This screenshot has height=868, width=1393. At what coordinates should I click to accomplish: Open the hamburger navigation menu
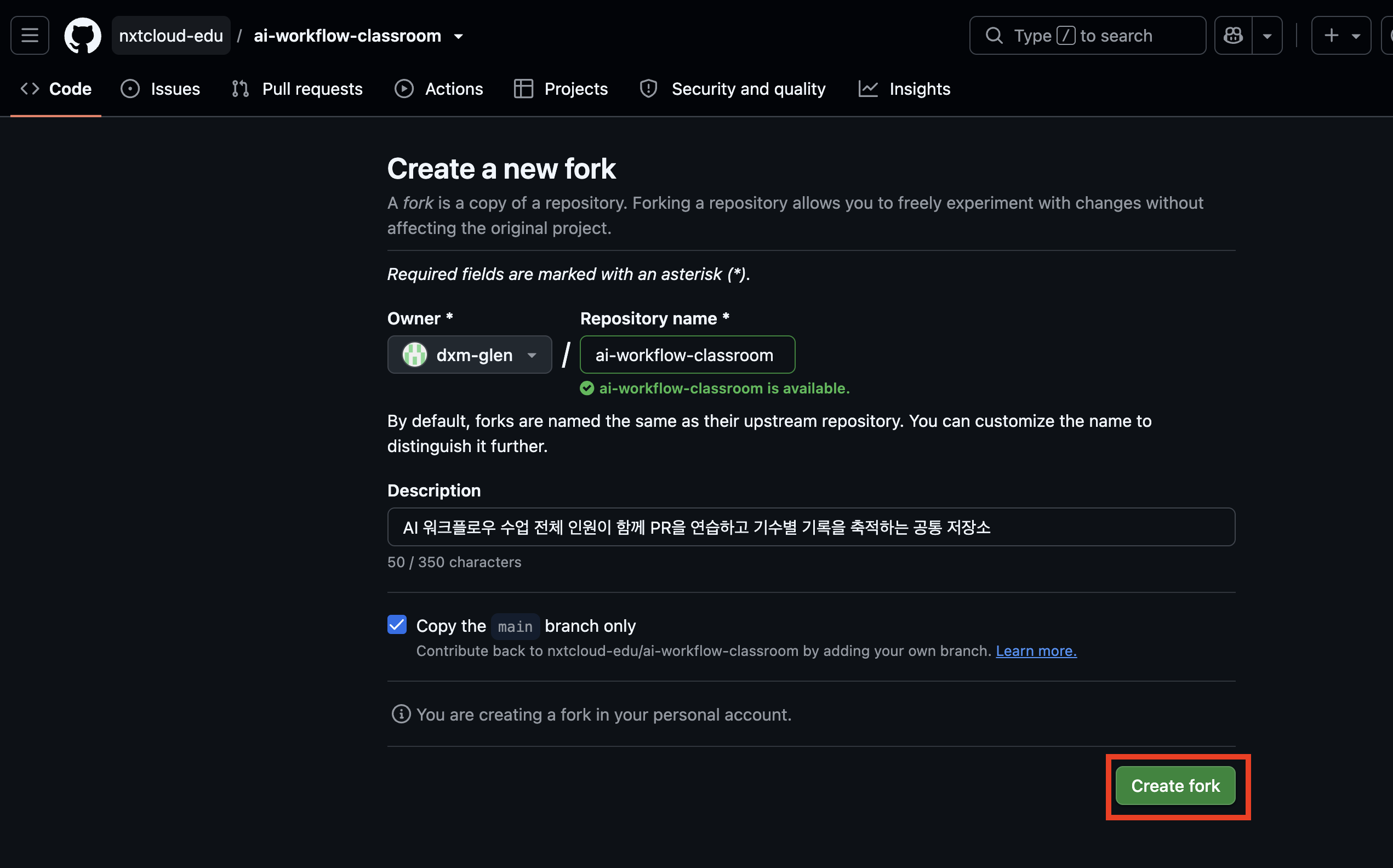30,36
